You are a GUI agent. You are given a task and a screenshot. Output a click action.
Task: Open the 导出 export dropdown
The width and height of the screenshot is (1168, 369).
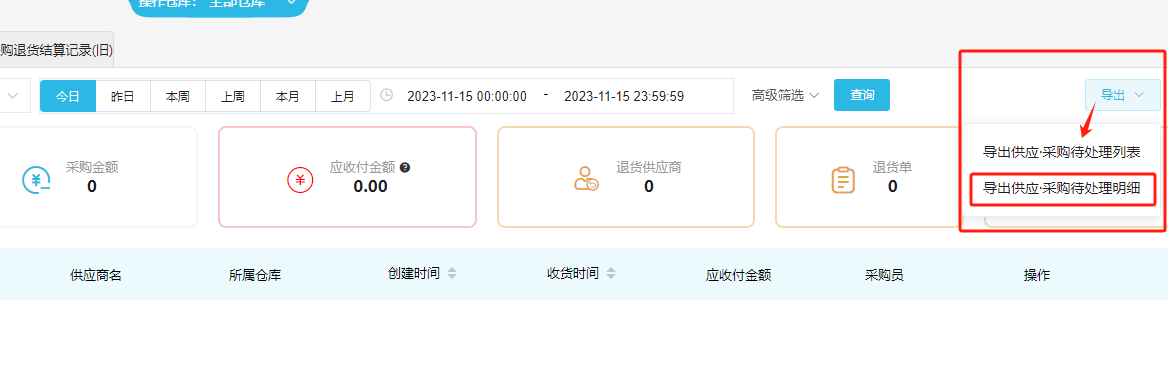[x=1123, y=95]
